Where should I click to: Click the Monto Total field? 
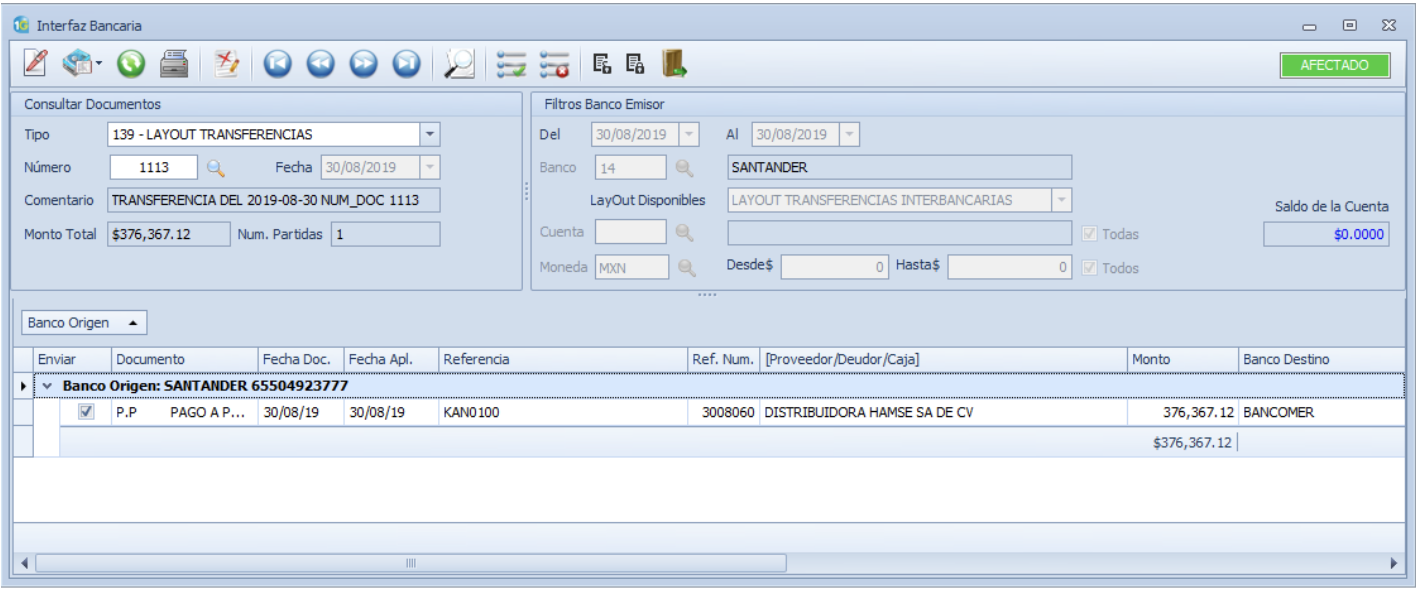[167, 234]
